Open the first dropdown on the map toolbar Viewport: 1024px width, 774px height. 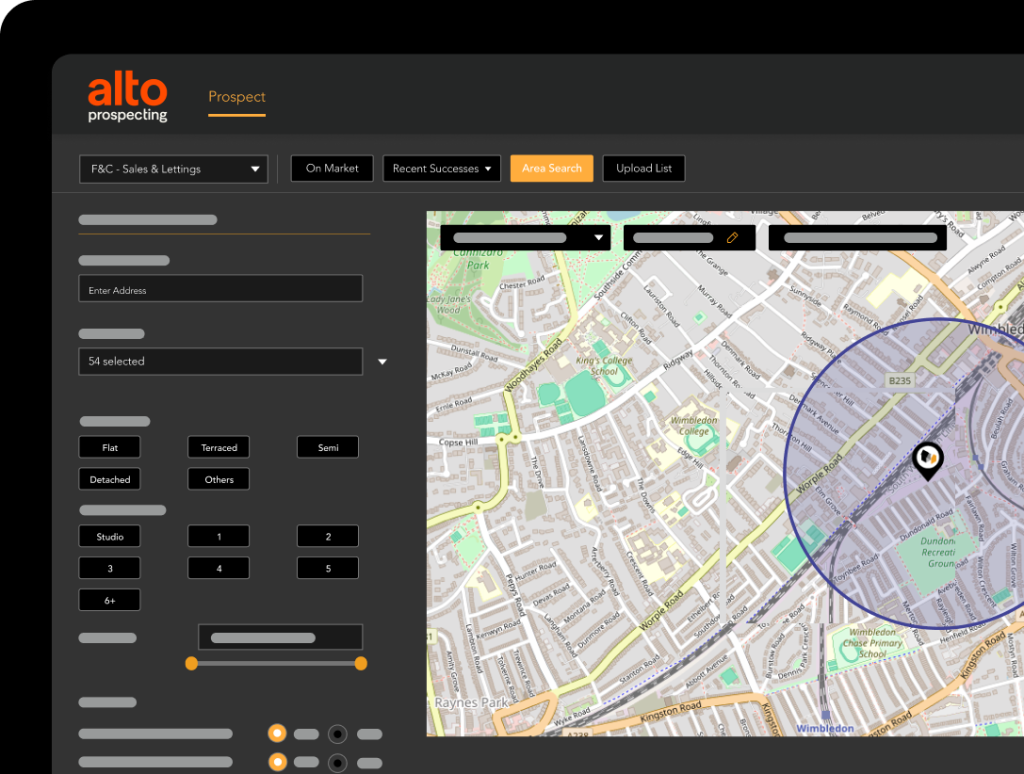(525, 238)
